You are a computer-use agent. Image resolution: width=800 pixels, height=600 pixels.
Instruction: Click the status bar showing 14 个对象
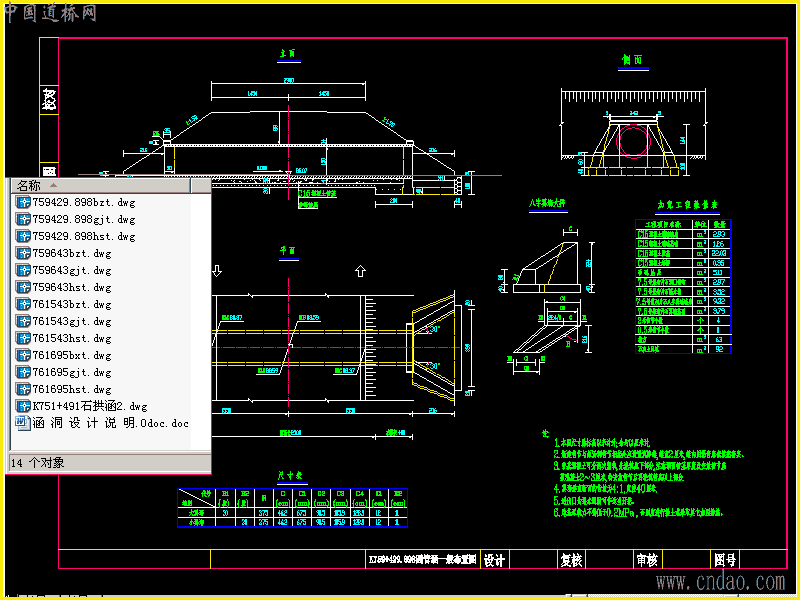pos(38,462)
